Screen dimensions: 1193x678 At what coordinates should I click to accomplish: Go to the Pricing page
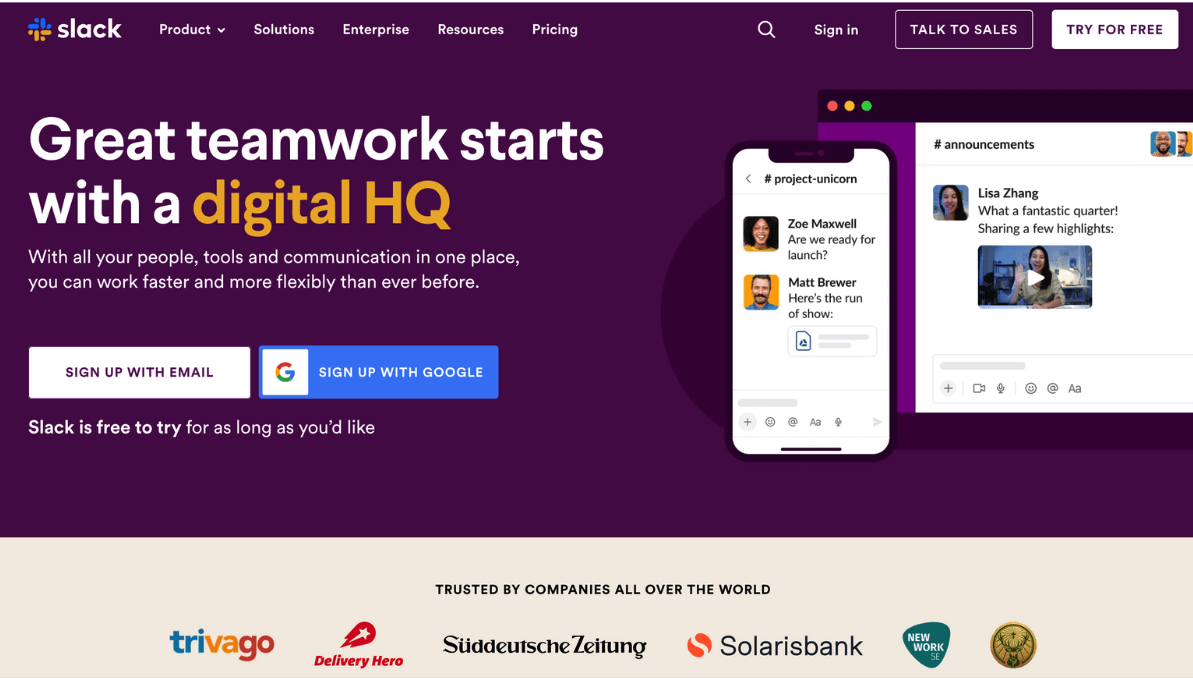click(x=555, y=30)
